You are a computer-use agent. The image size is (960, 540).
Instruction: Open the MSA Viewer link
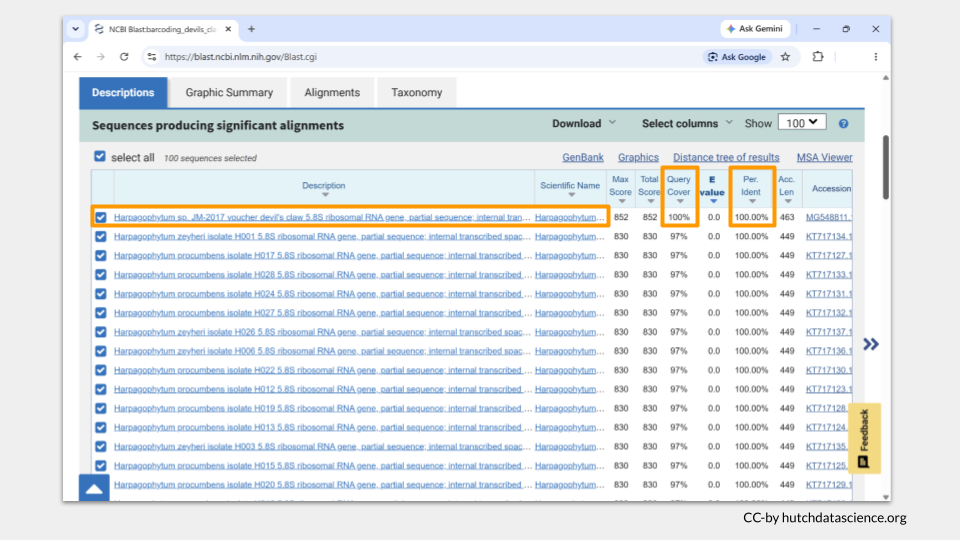(x=824, y=157)
